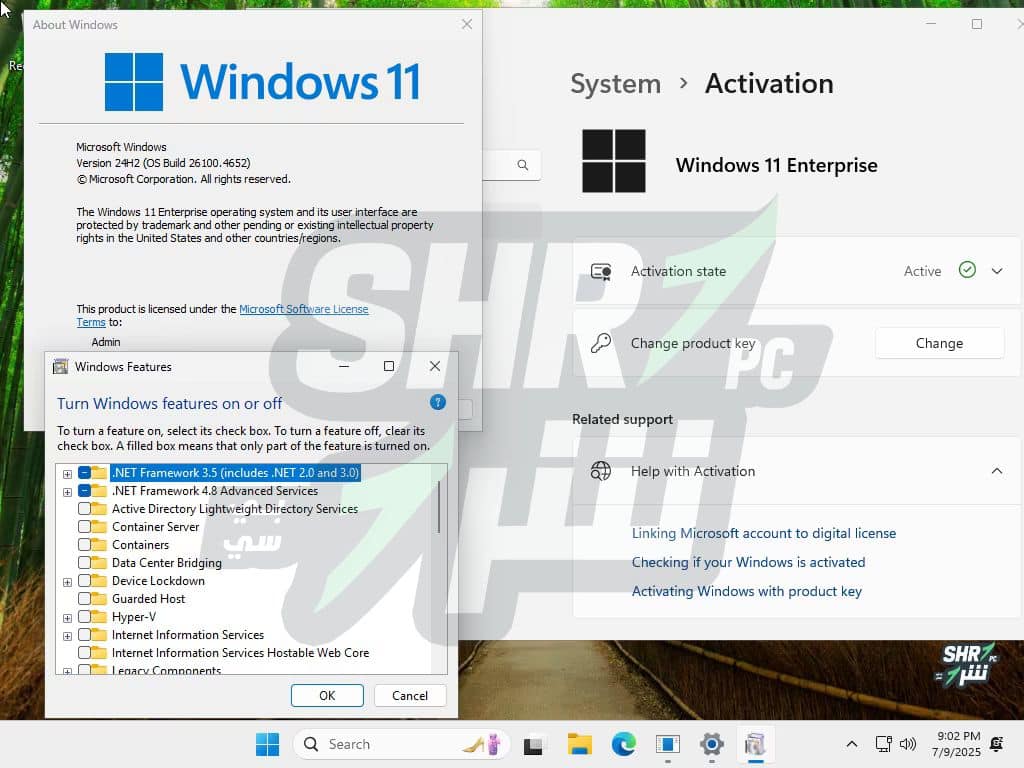Open Microsoft Edge from taskbar
Screen dimensions: 1024x768
pyautogui.click(x=624, y=744)
